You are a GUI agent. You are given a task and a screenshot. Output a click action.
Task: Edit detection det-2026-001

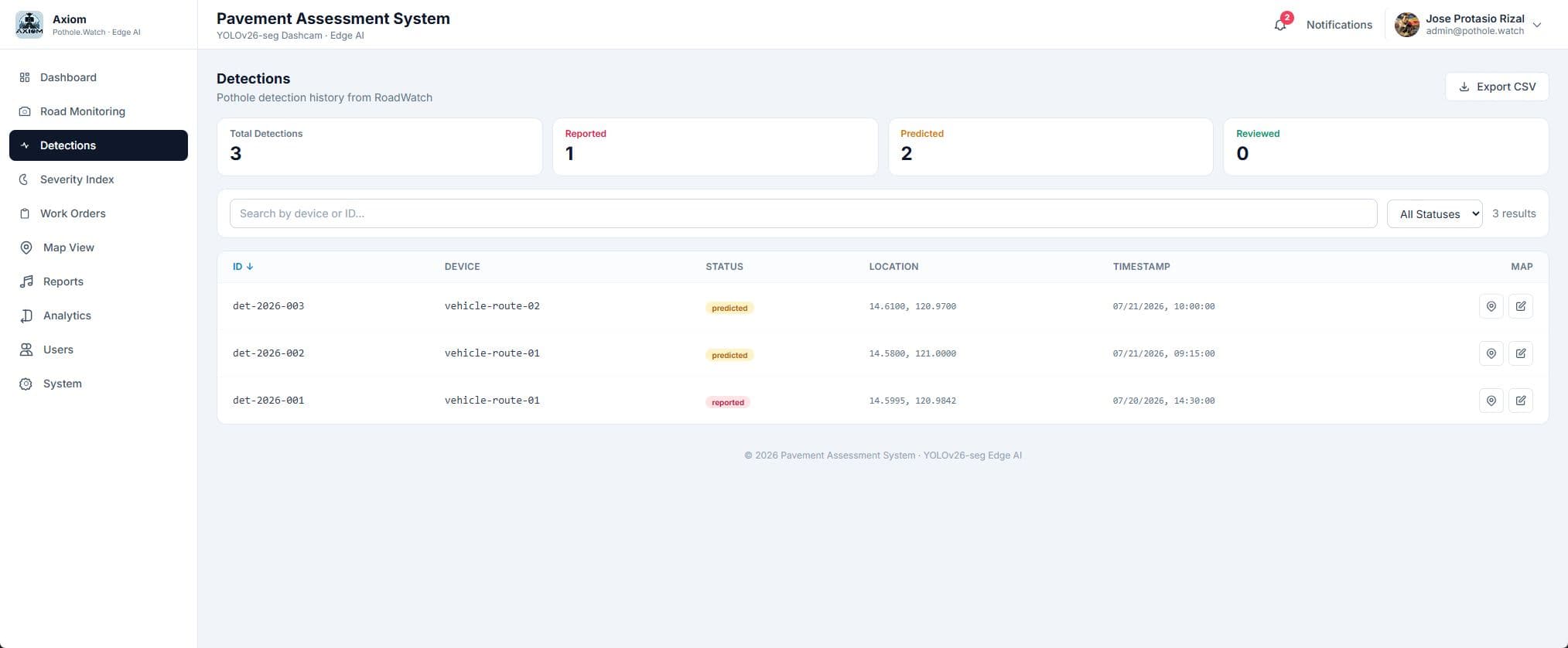click(x=1521, y=401)
